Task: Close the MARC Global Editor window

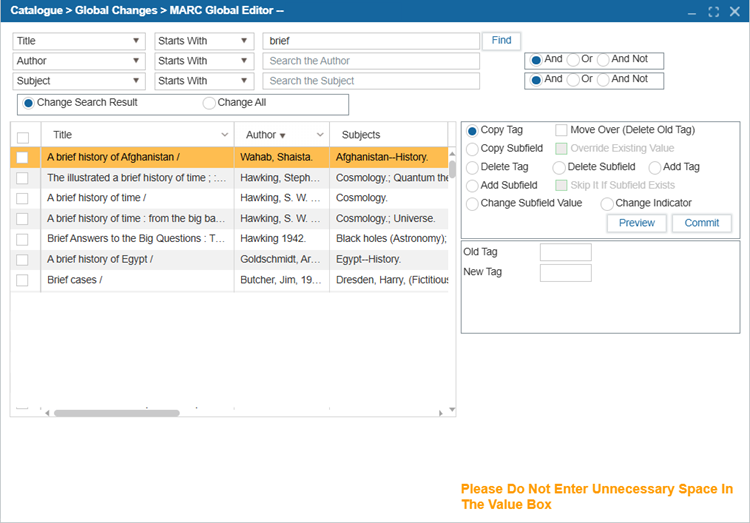Action: 735,12
